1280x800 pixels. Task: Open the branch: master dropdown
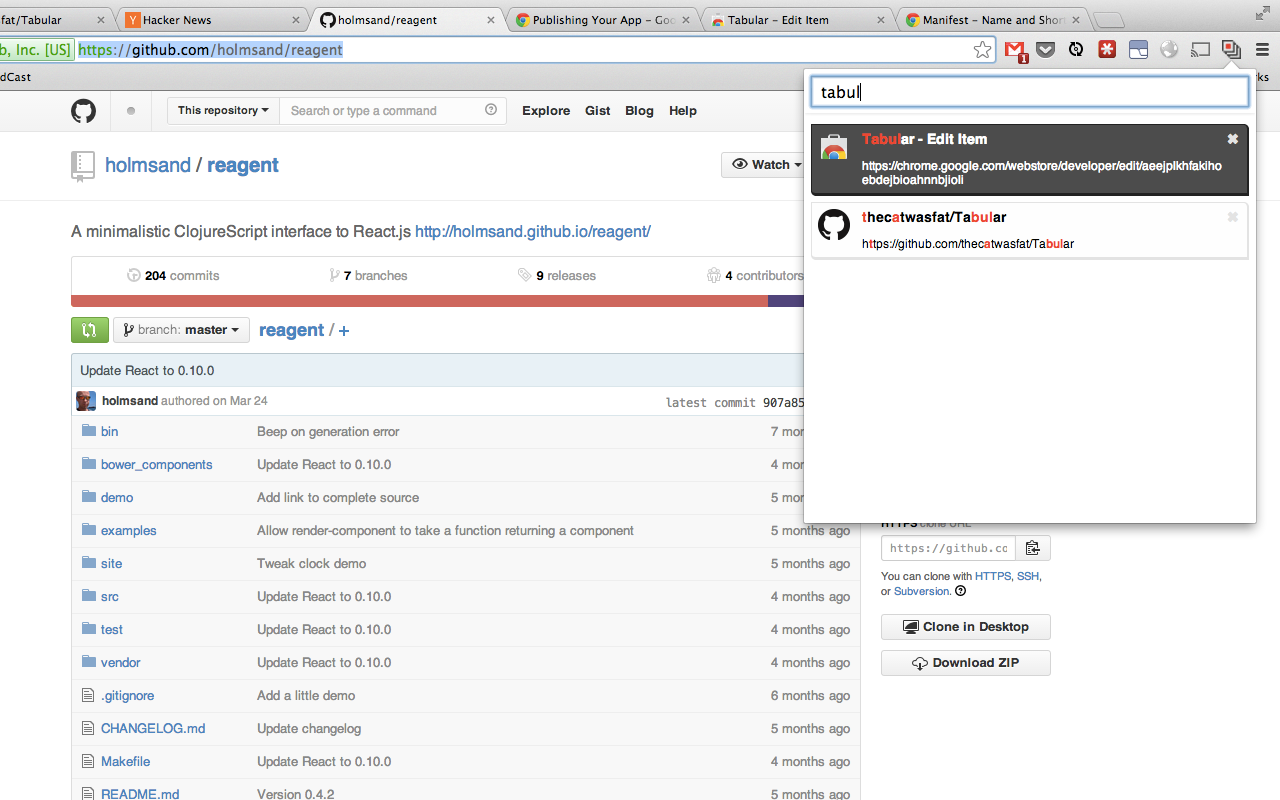(181, 330)
